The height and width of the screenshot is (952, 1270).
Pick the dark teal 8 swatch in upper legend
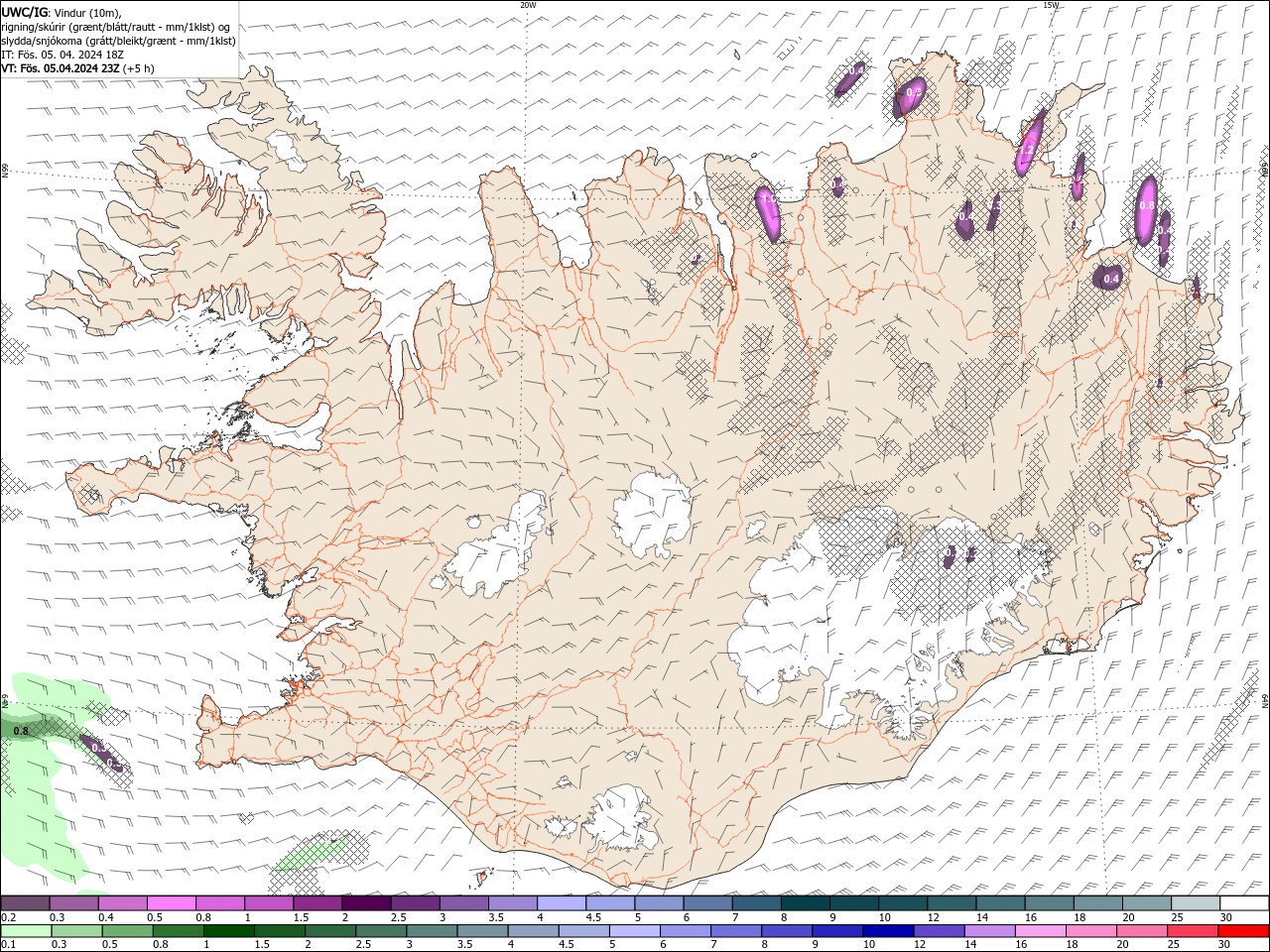[805, 903]
